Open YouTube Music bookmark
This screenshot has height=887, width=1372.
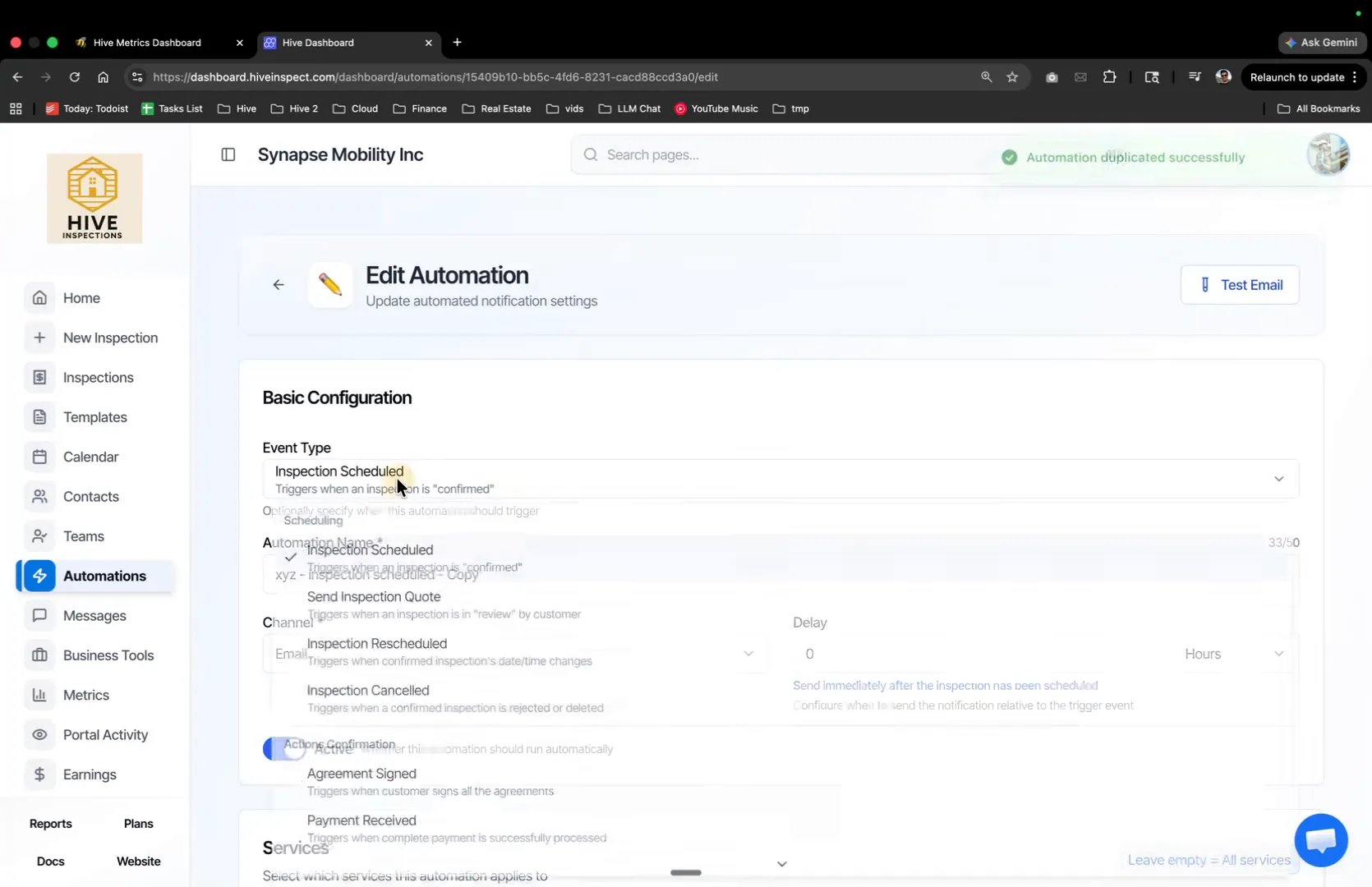coord(716,108)
